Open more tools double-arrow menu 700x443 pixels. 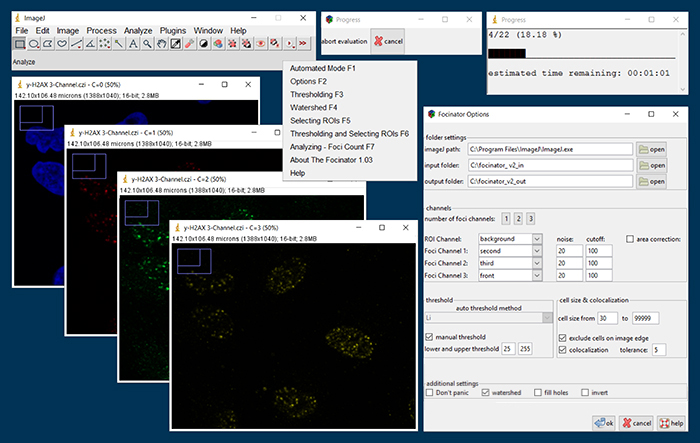point(303,44)
